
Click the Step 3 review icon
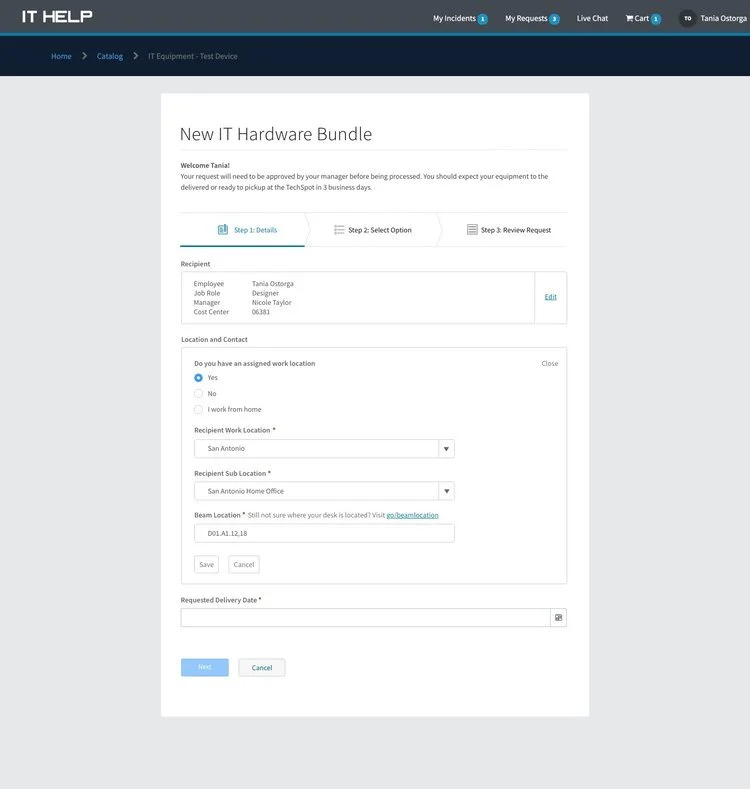pyautogui.click(x=472, y=229)
